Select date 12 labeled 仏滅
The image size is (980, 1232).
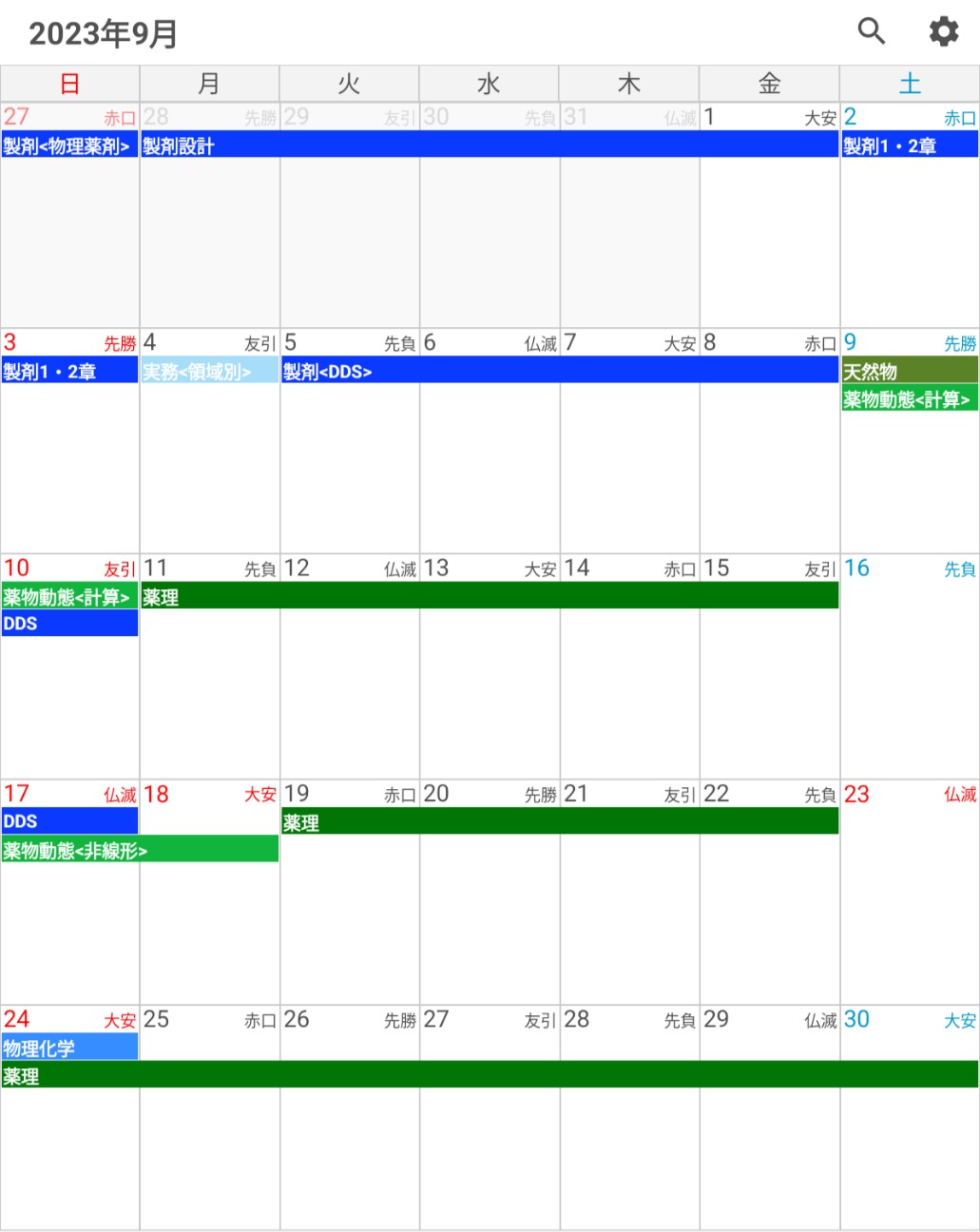point(349,666)
